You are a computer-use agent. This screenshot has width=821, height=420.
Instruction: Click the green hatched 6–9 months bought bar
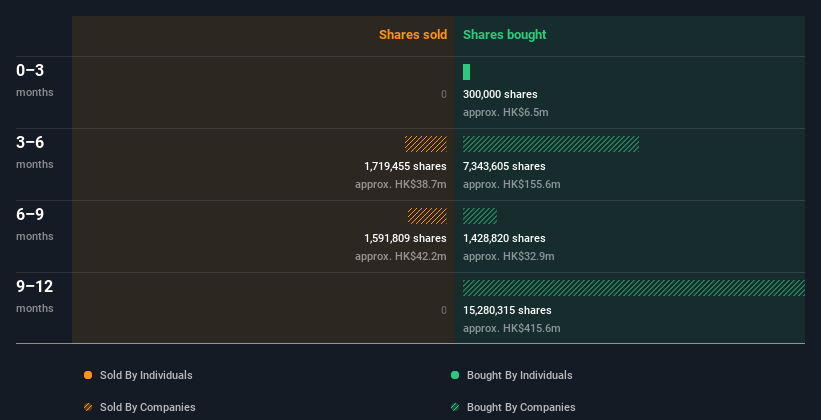click(x=480, y=216)
